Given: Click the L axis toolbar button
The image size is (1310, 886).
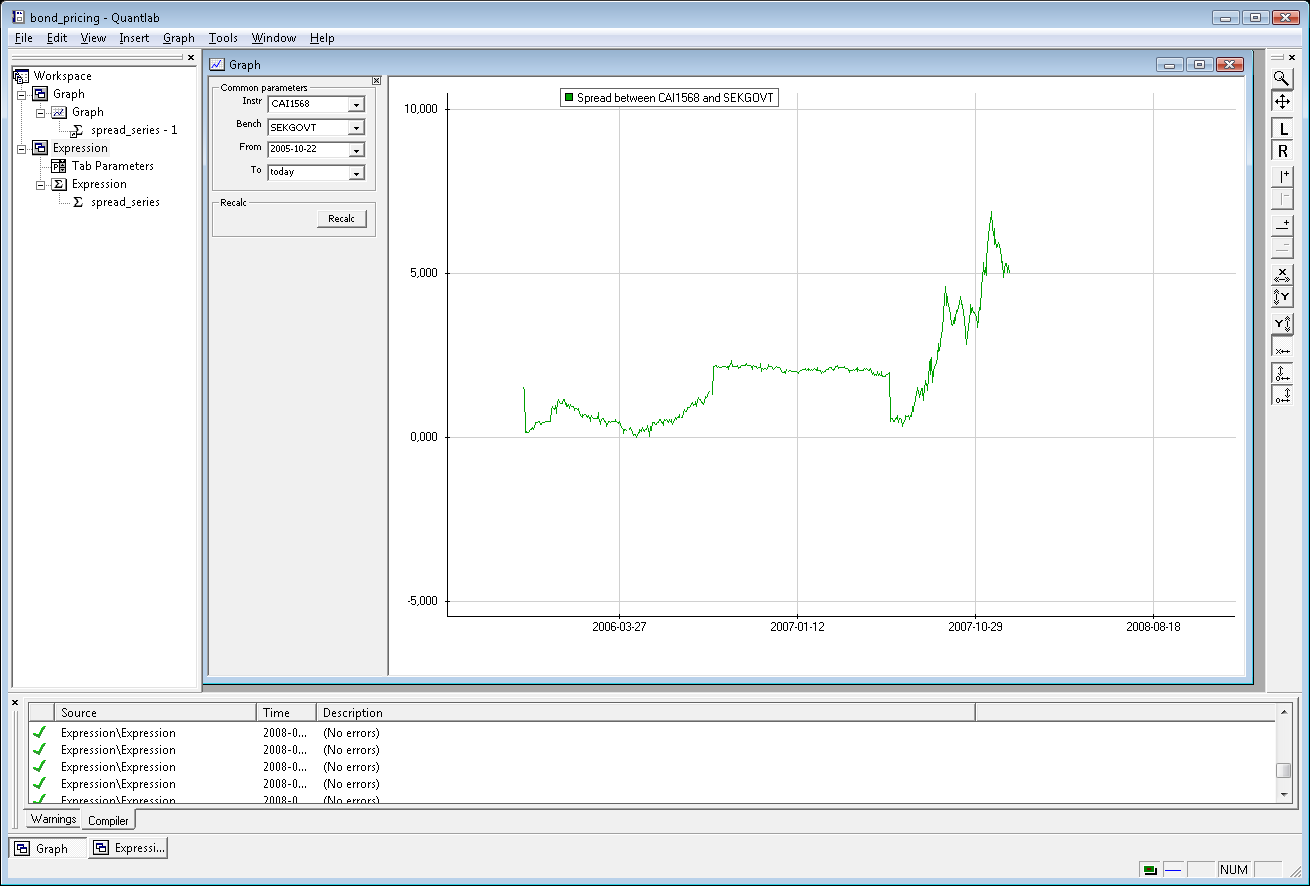Looking at the screenshot, I should pyautogui.click(x=1282, y=129).
